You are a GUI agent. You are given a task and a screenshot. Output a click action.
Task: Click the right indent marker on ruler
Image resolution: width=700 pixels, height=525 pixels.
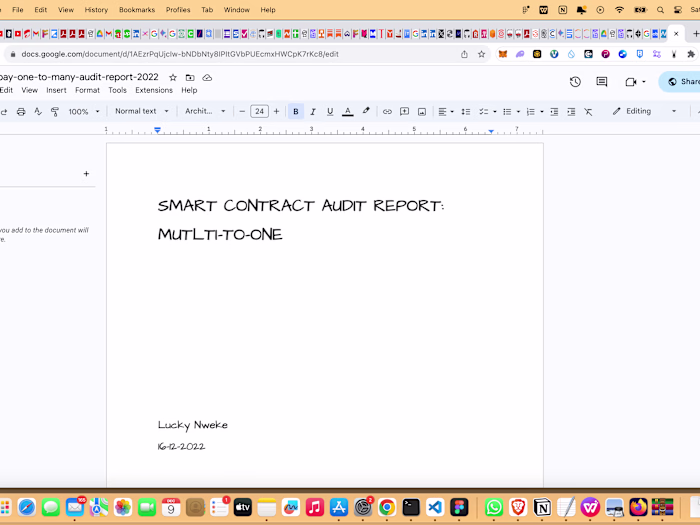tap(491, 131)
